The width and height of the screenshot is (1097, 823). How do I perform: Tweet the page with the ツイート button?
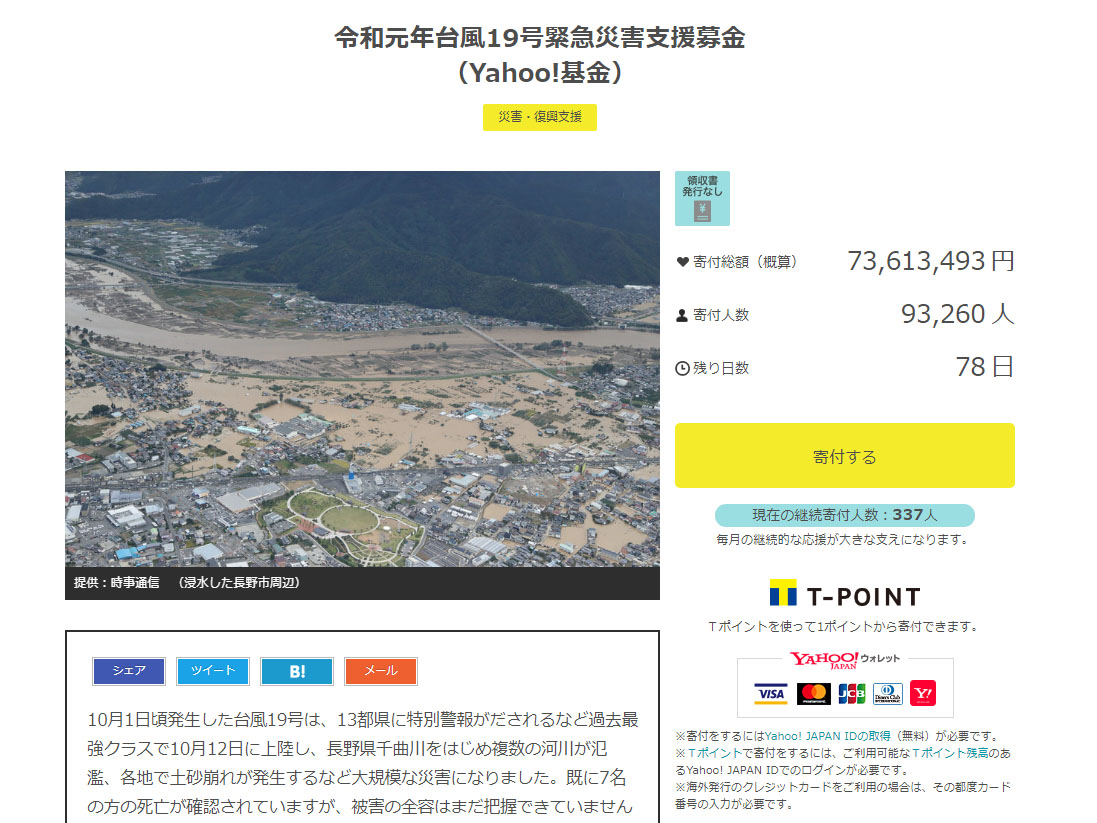tap(213, 671)
